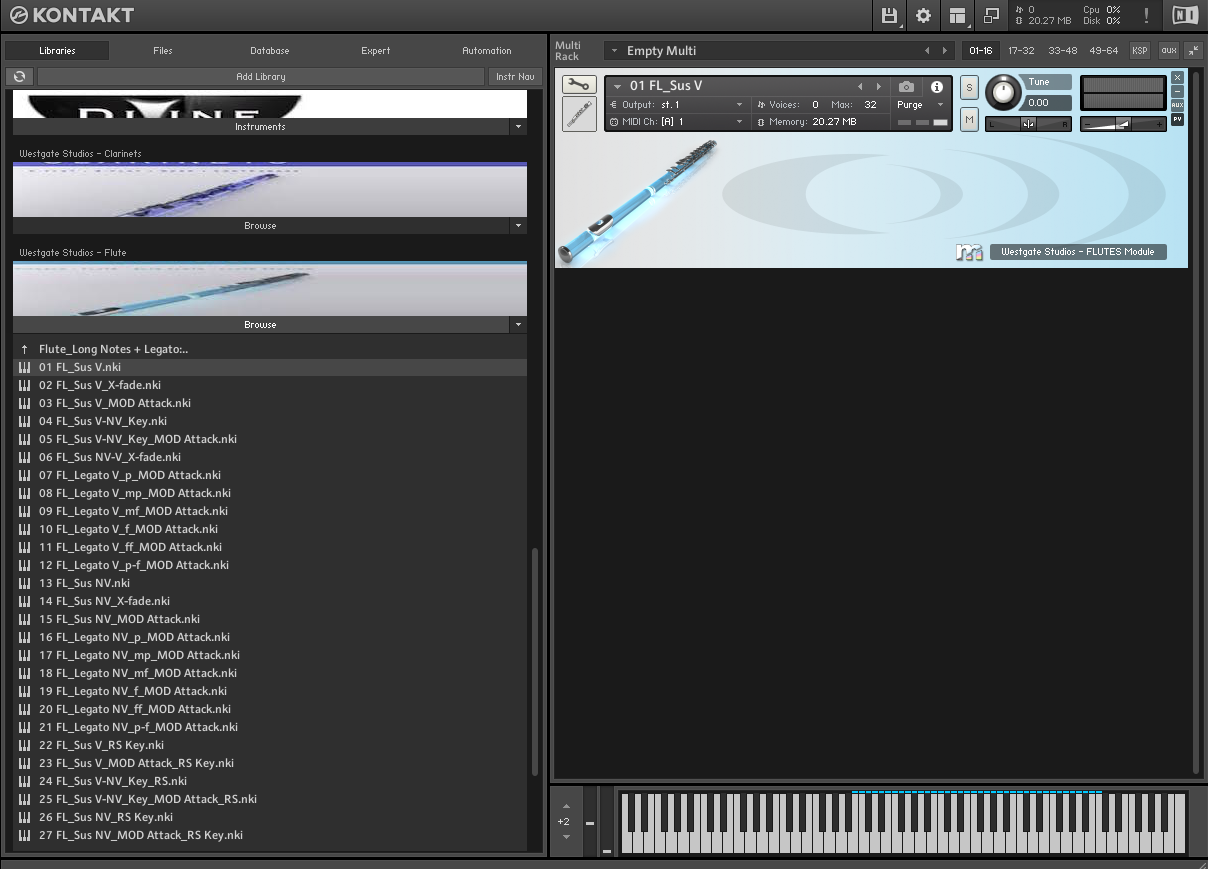This screenshot has height=869, width=1208.
Task: Switch to the Files tab
Action: [163, 51]
